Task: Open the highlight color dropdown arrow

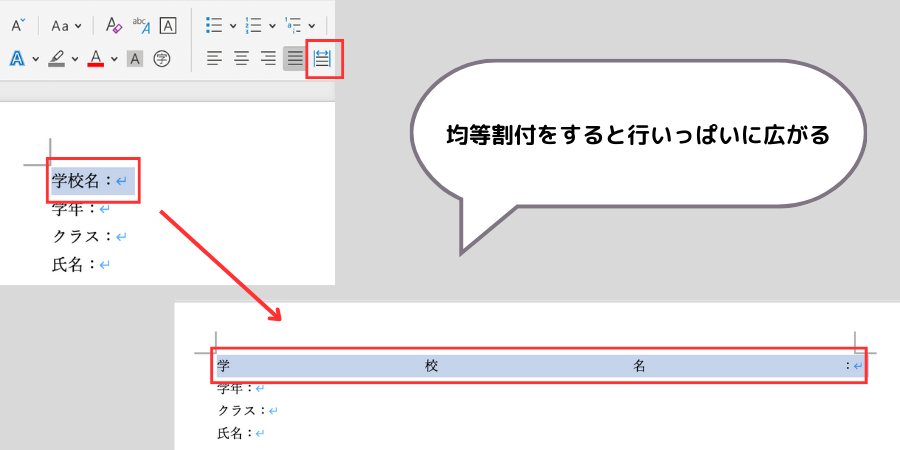Action: point(75,59)
